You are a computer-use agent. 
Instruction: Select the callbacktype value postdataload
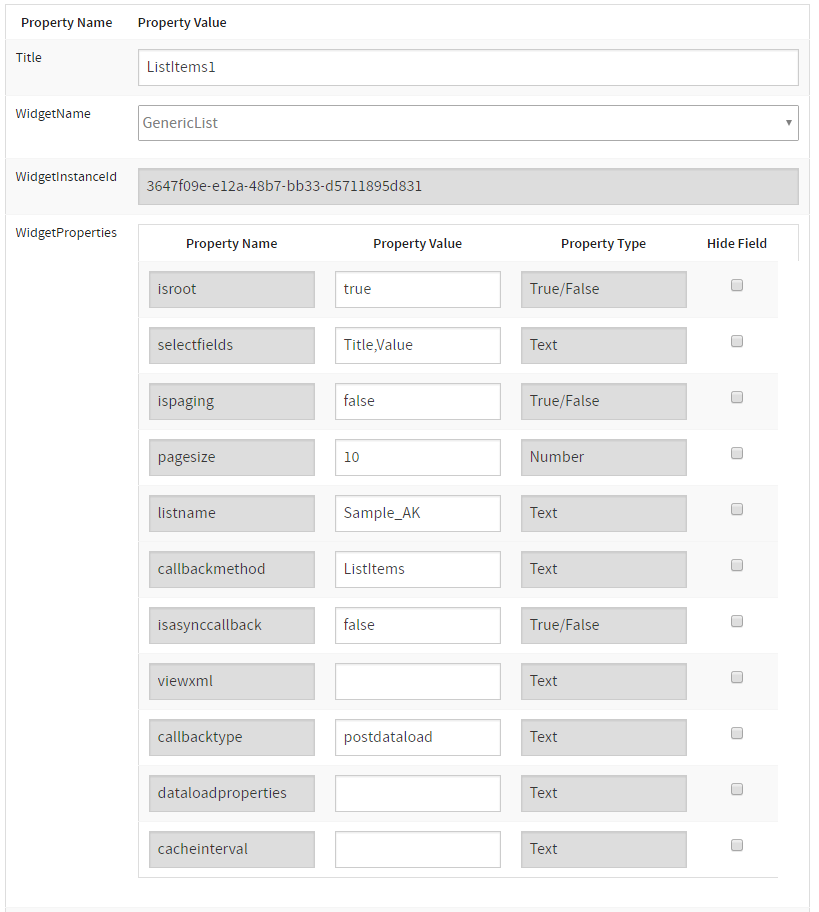pos(417,737)
